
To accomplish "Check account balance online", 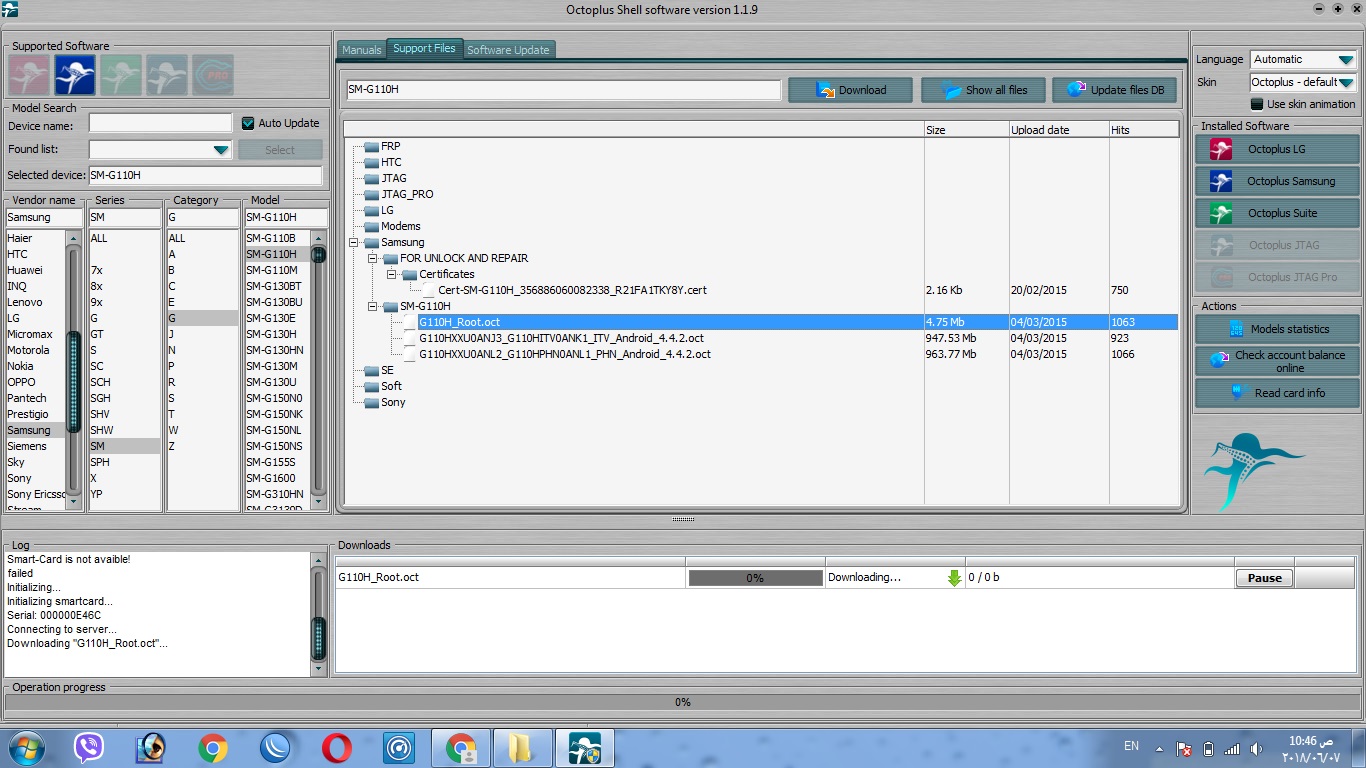I will [x=1277, y=361].
